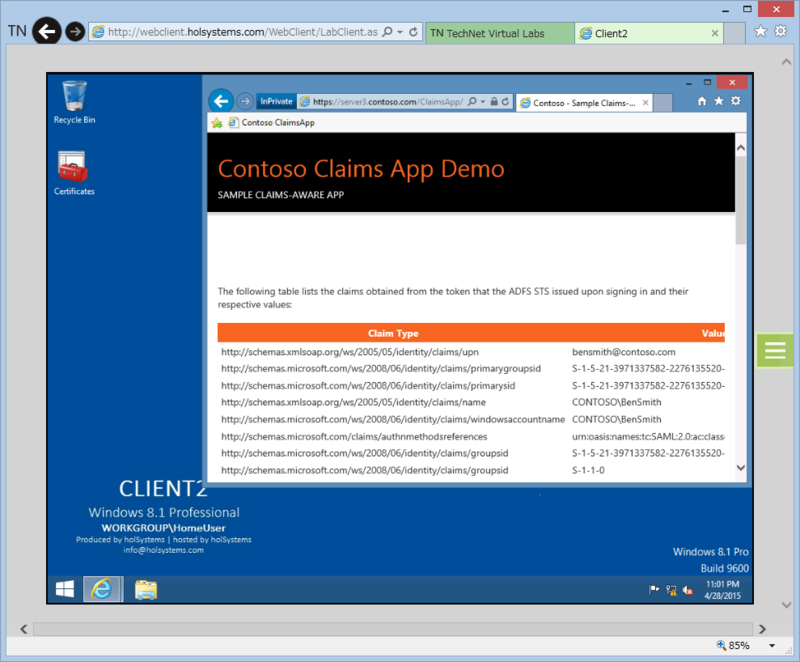Click the server3.contoso.com address field
Screen dimensions: 800x662
388,102
